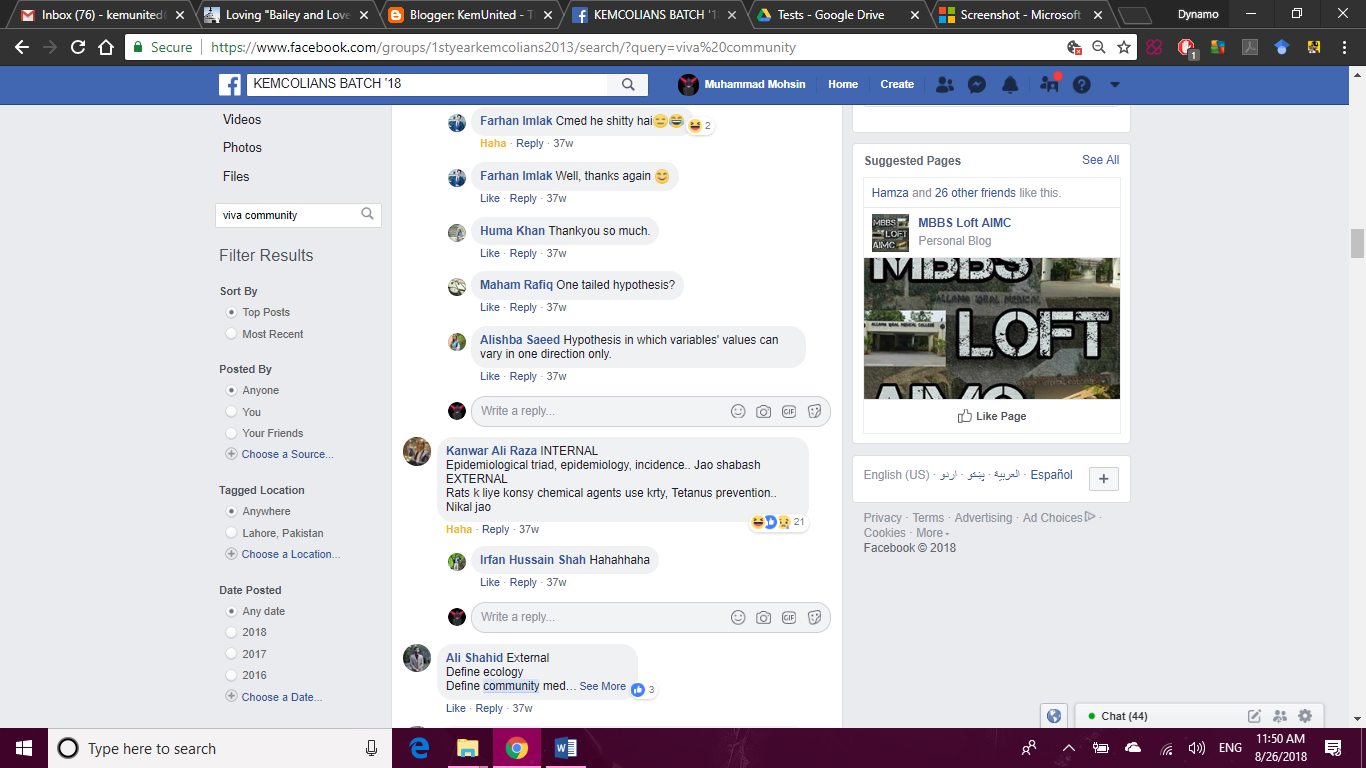Click Create in Facebook header
The height and width of the screenshot is (768, 1366).
[x=897, y=84]
